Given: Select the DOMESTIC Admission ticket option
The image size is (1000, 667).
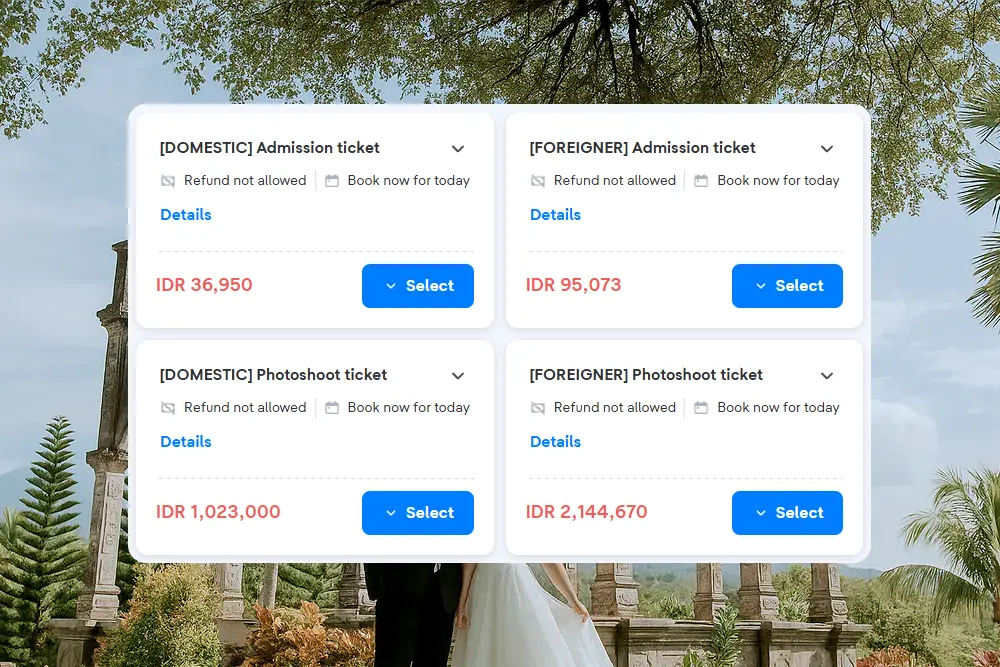Looking at the screenshot, I should click(418, 286).
